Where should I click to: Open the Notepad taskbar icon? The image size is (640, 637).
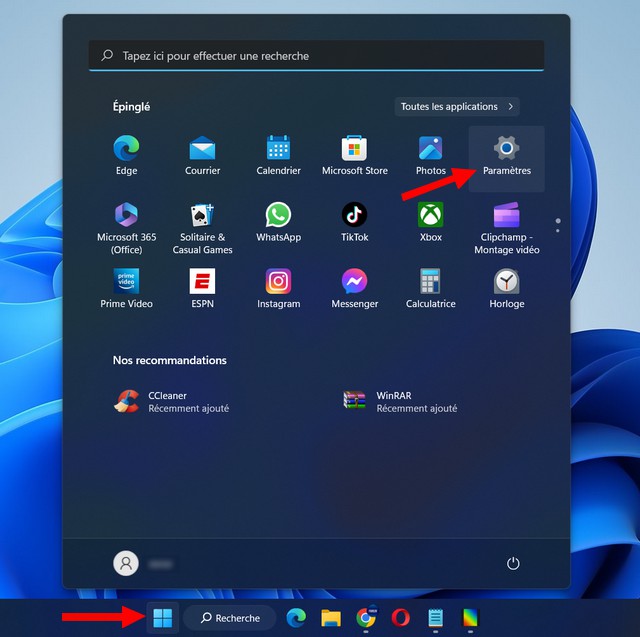pyautogui.click(x=435, y=618)
